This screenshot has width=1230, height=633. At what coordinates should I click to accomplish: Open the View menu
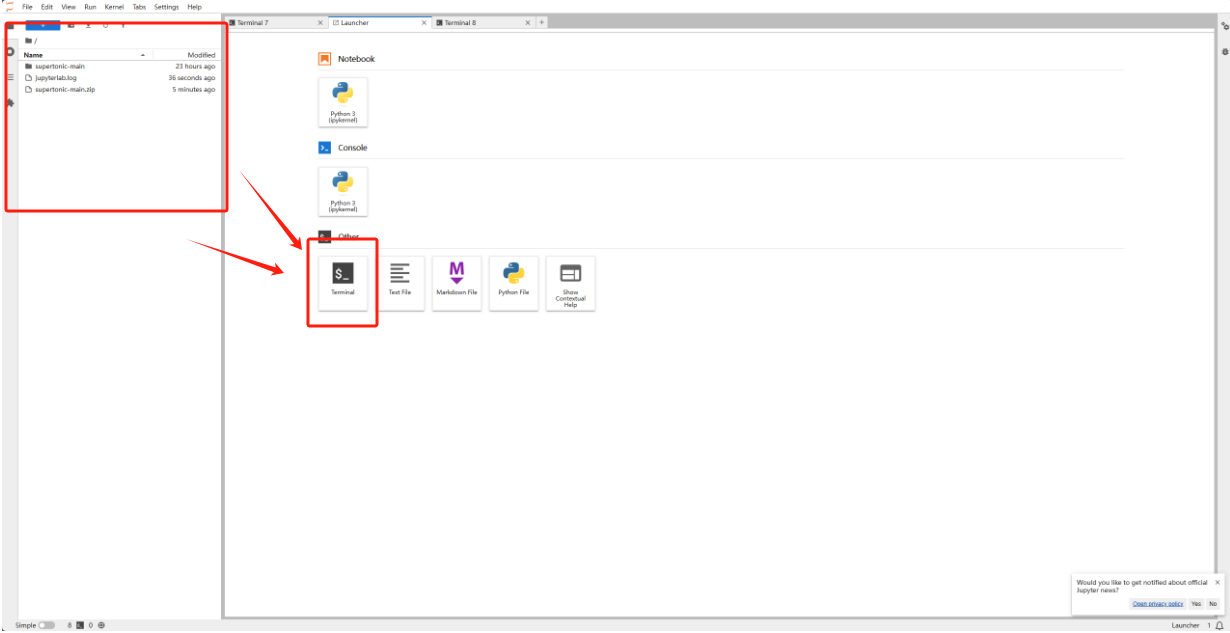68,7
